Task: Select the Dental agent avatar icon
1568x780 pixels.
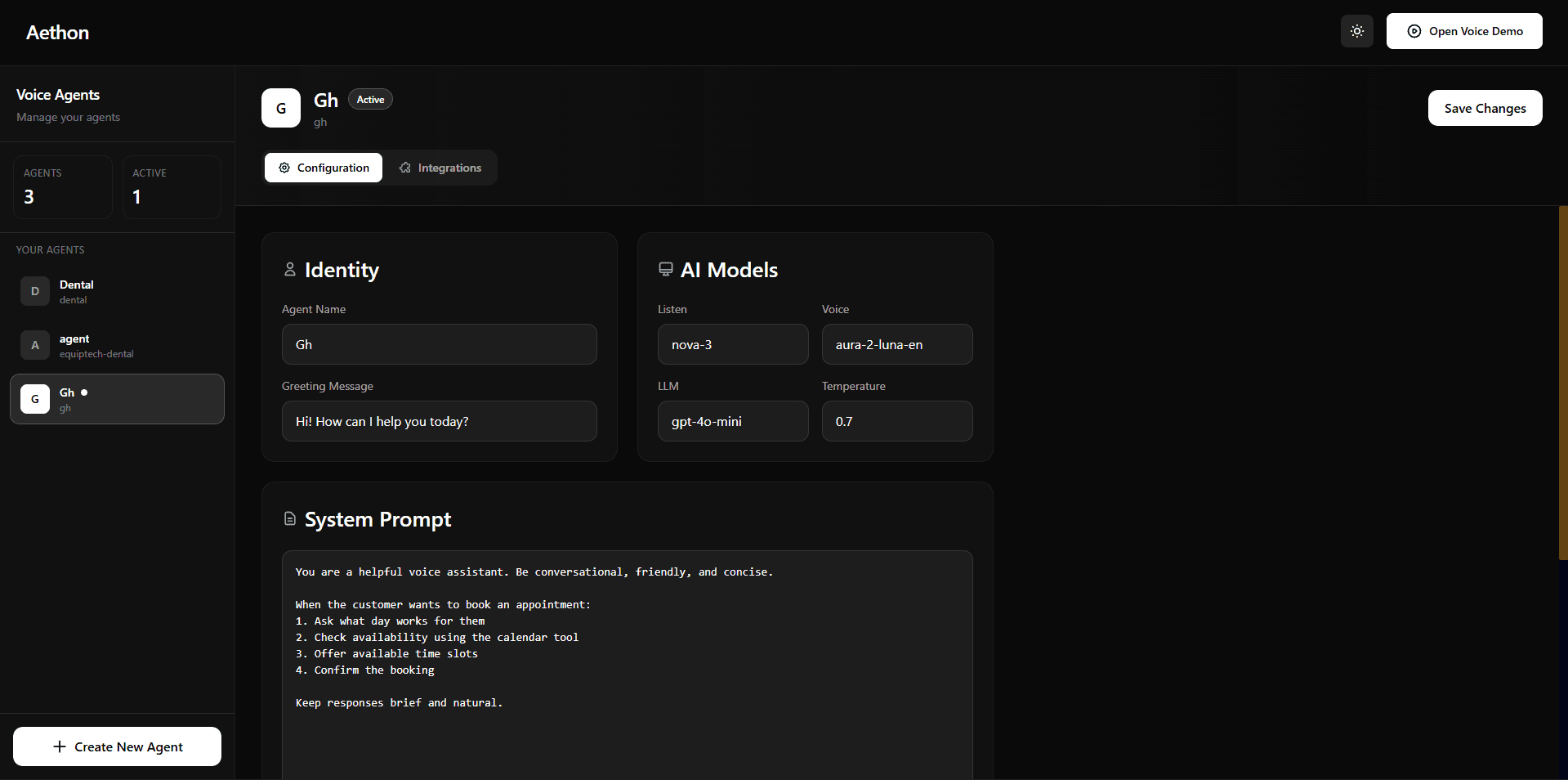Action: tap(34, 290)
